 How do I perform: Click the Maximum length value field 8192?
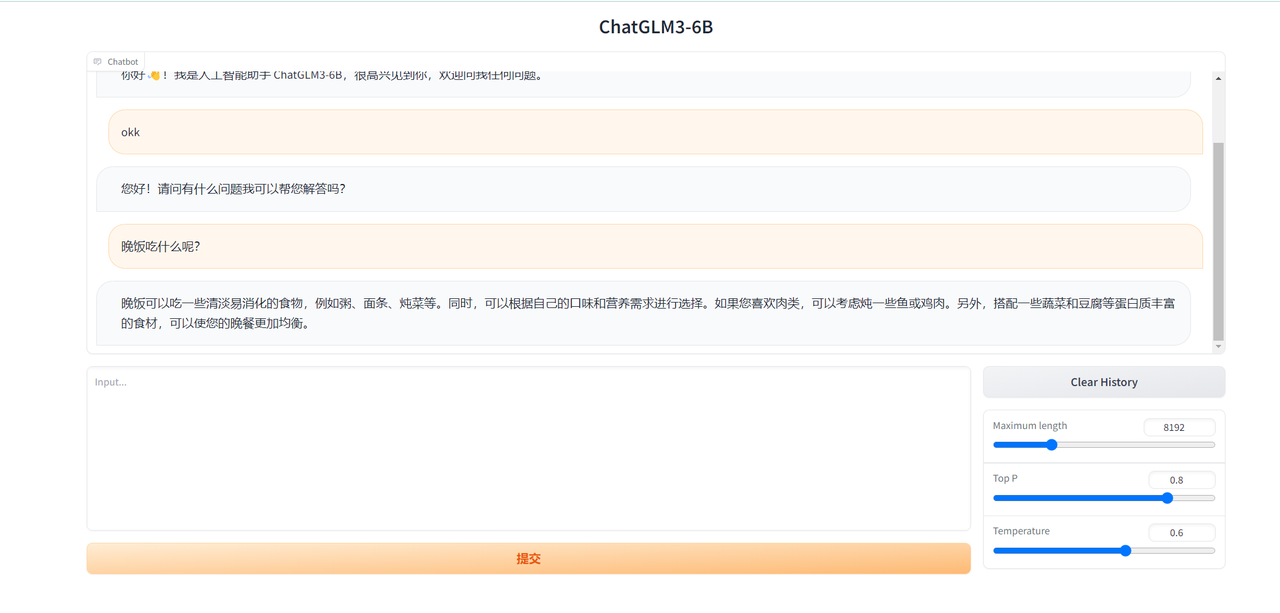(x=1180, y=427)
